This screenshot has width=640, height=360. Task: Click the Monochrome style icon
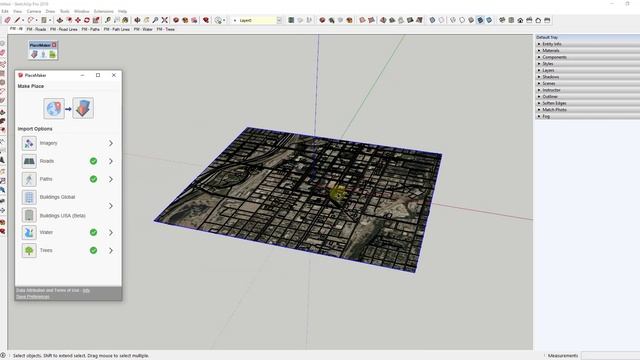[489, 20]
